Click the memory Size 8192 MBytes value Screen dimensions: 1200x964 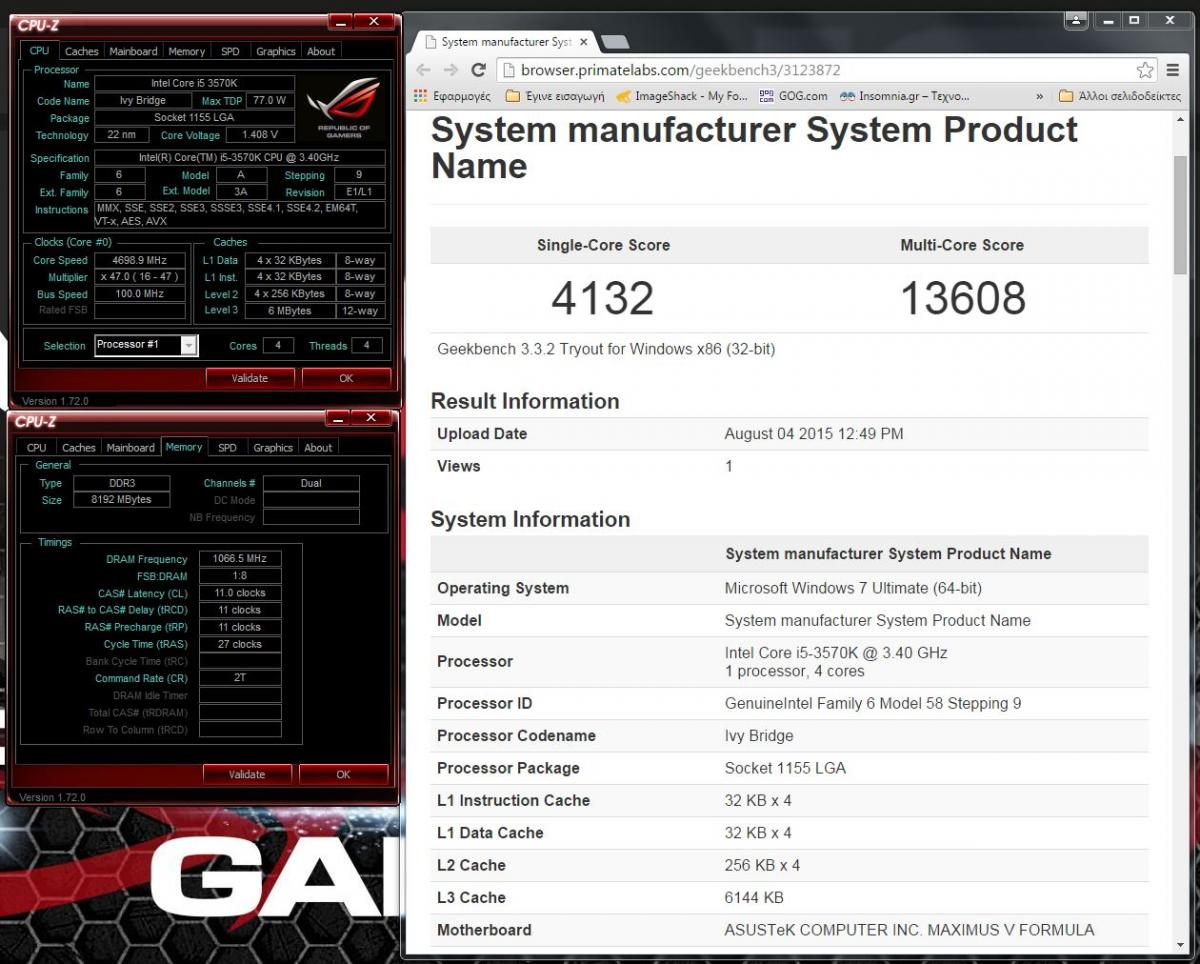pos(121,499)
